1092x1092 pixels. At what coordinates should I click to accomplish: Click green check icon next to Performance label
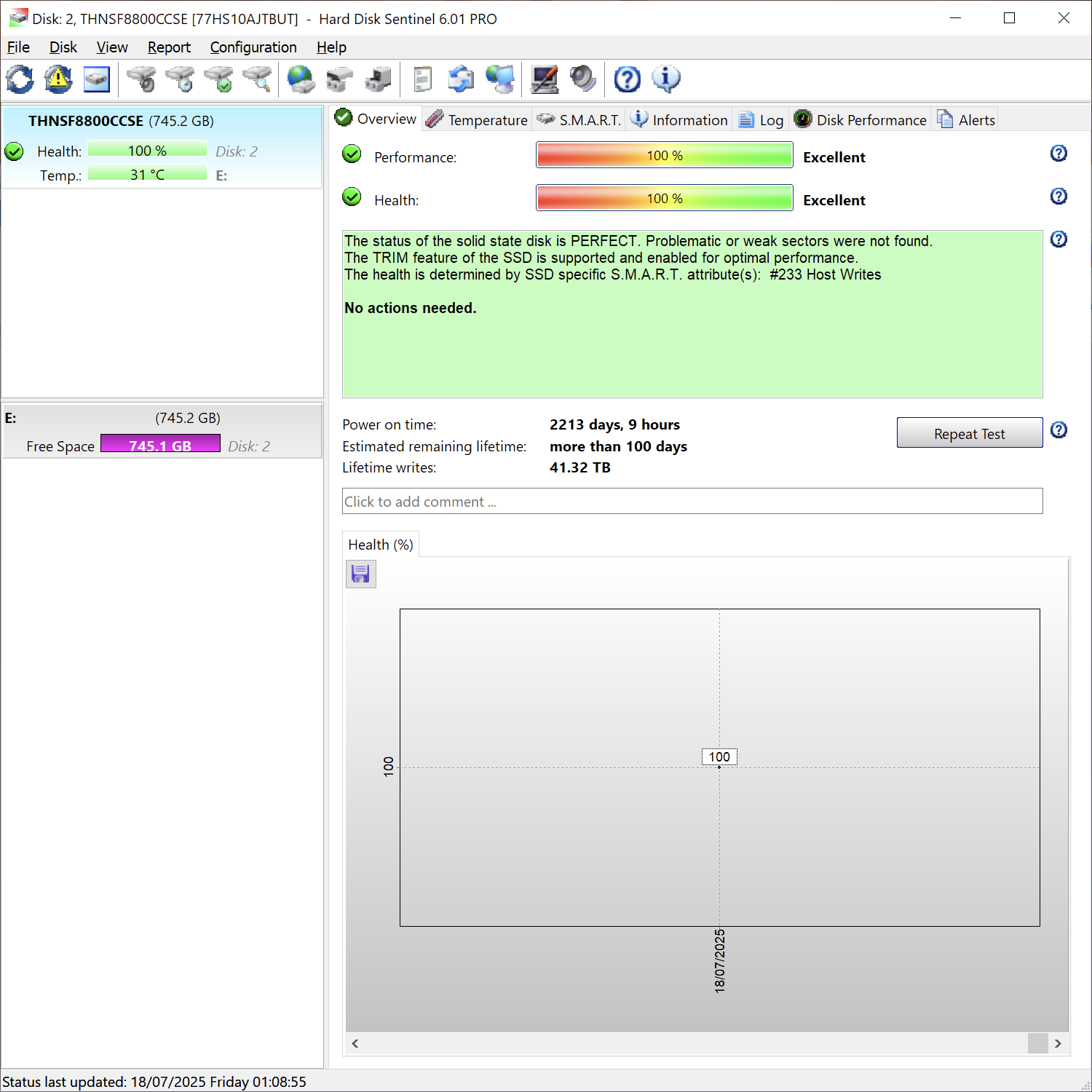click(352, 154)
